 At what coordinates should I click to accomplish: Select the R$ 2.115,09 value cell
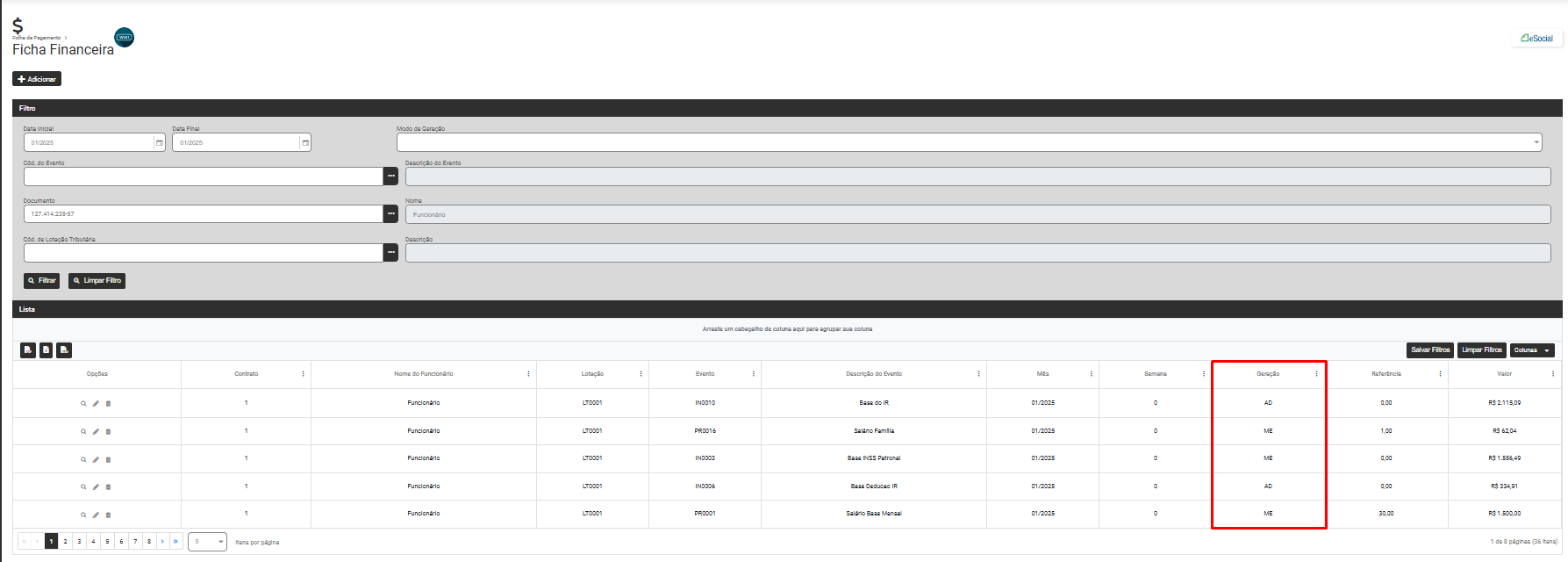(1504, 403)
